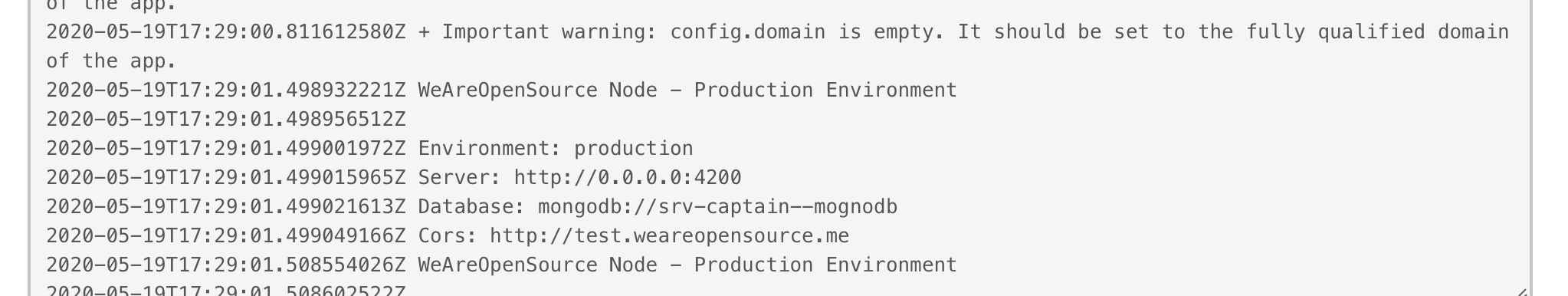Click the 'Cors:' label in logs
1568x296 pixels.
pyautogui.click(x=448, y=236)
